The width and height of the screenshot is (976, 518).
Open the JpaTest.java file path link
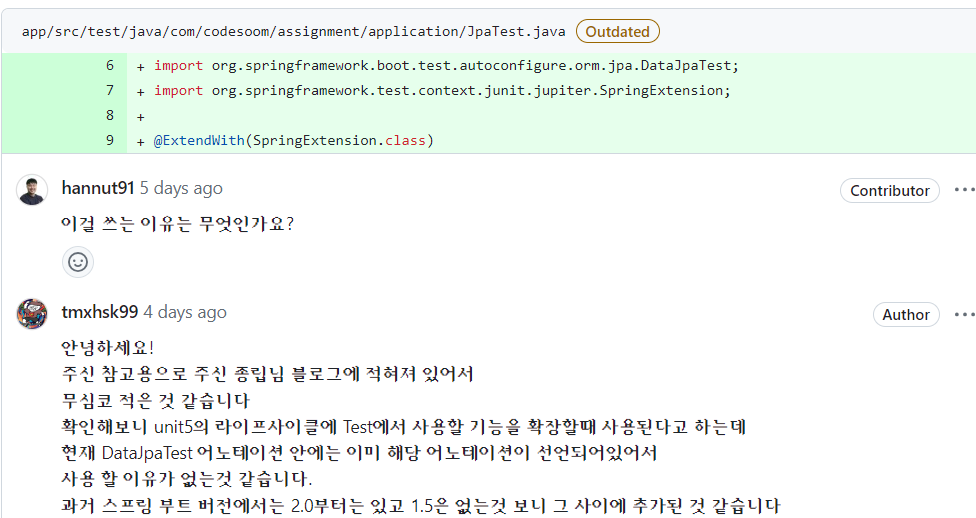293,32
